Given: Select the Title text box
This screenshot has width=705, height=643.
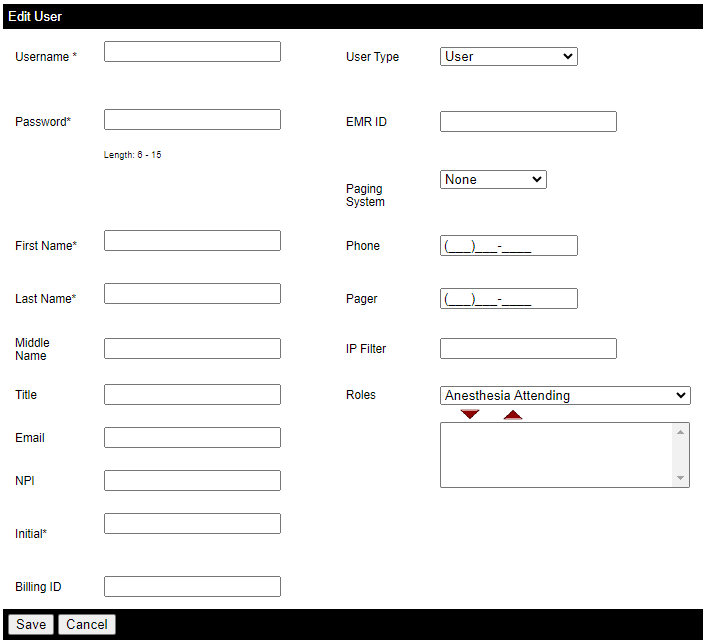Looking at the screenshot, I should pos(192,394).
